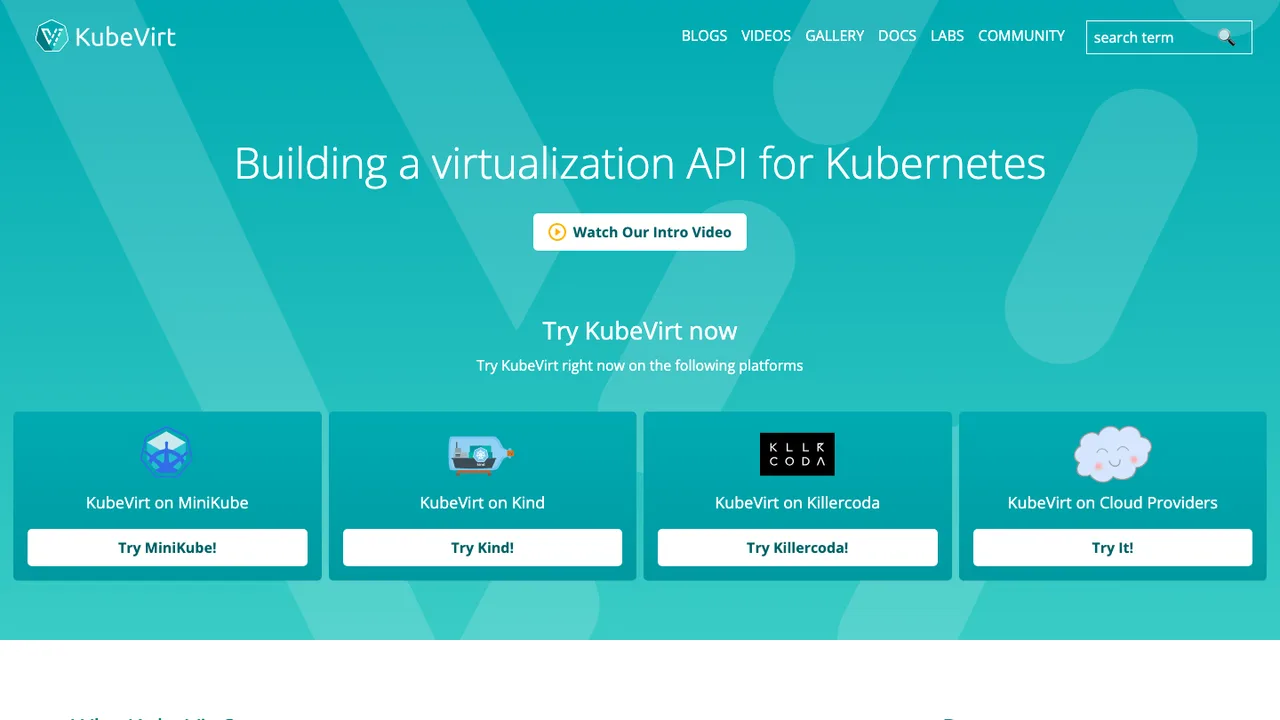Click the 'KubeVirt on Killercoda' label
The image size is (1280, 720).
[797, 503]
